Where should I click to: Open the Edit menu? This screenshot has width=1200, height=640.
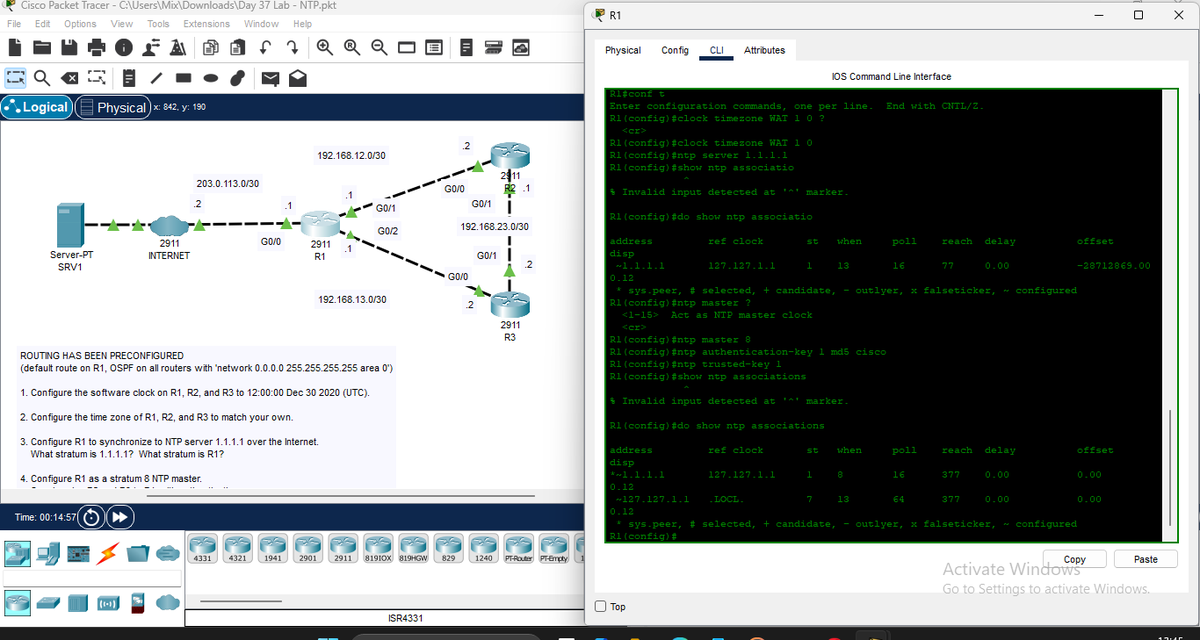[x=43, y=24]
